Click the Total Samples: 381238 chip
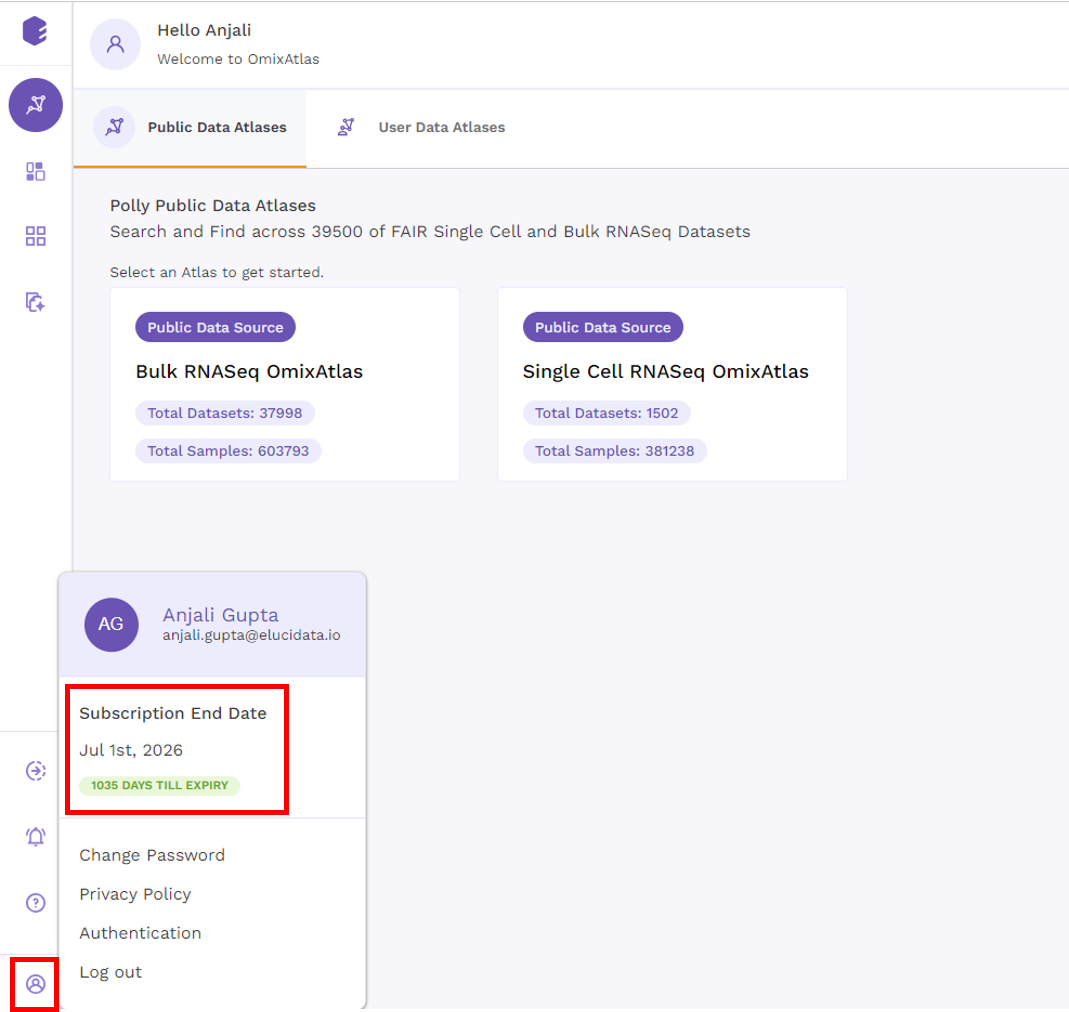Viewport: 1069px width, 1012px height. click(614, 451)
